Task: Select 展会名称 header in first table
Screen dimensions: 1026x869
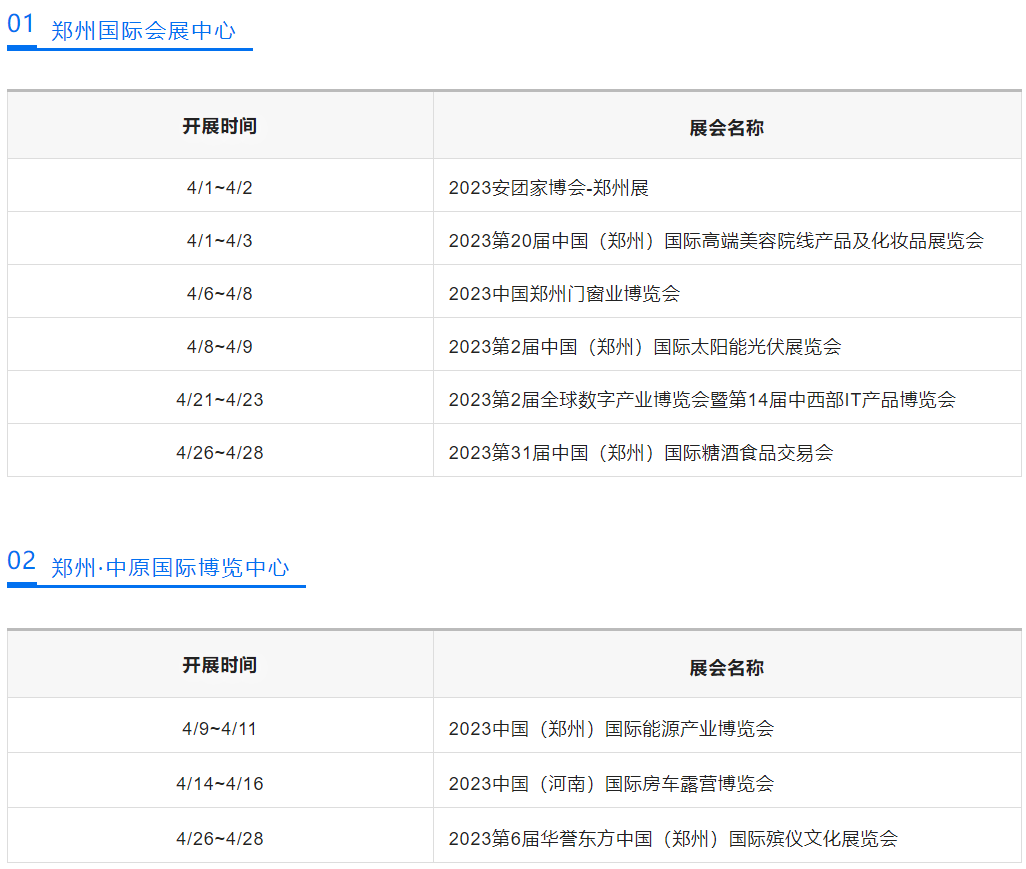Action: point(726,128)
